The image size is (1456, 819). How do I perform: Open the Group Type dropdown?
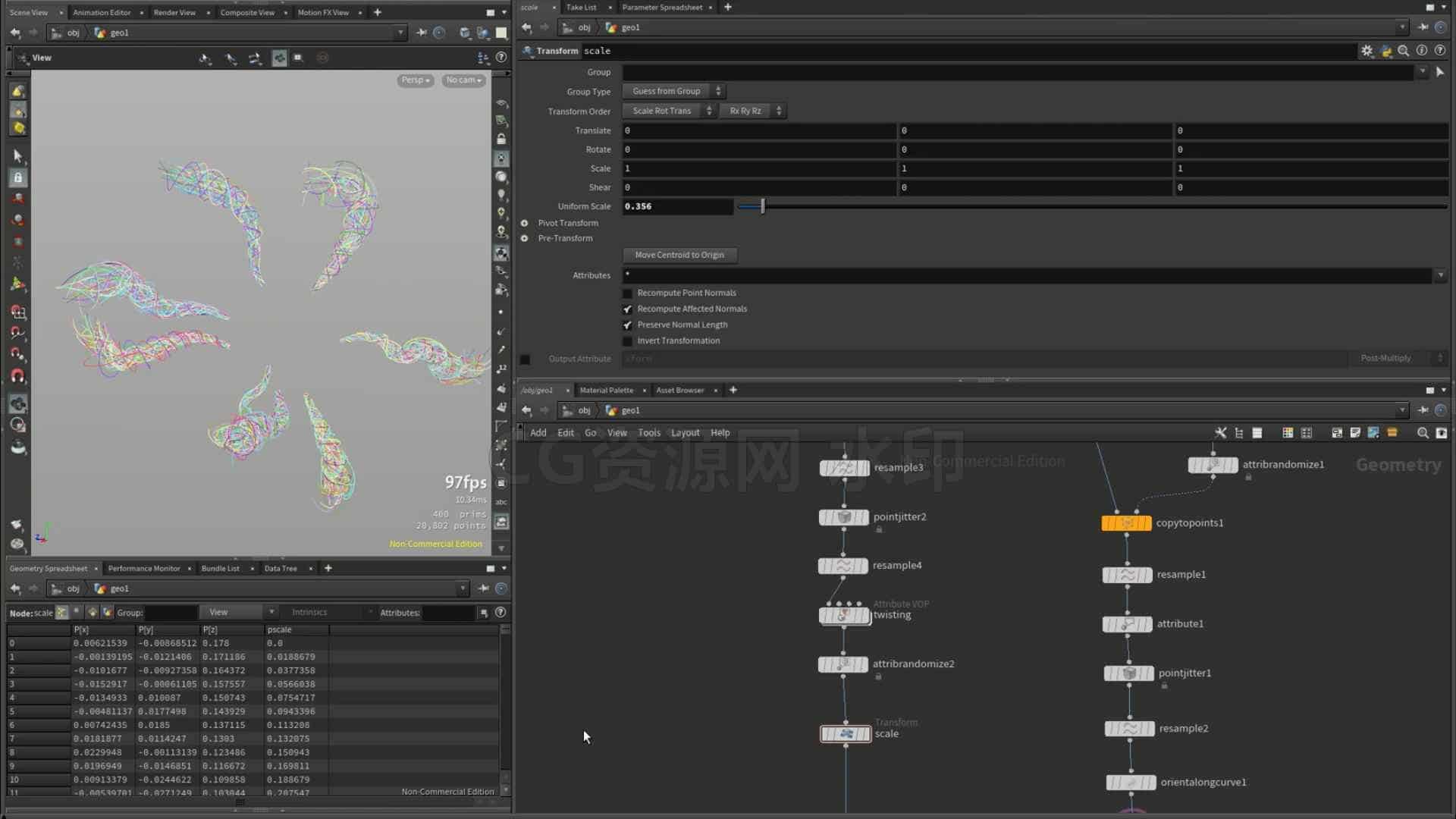[673, 91]
